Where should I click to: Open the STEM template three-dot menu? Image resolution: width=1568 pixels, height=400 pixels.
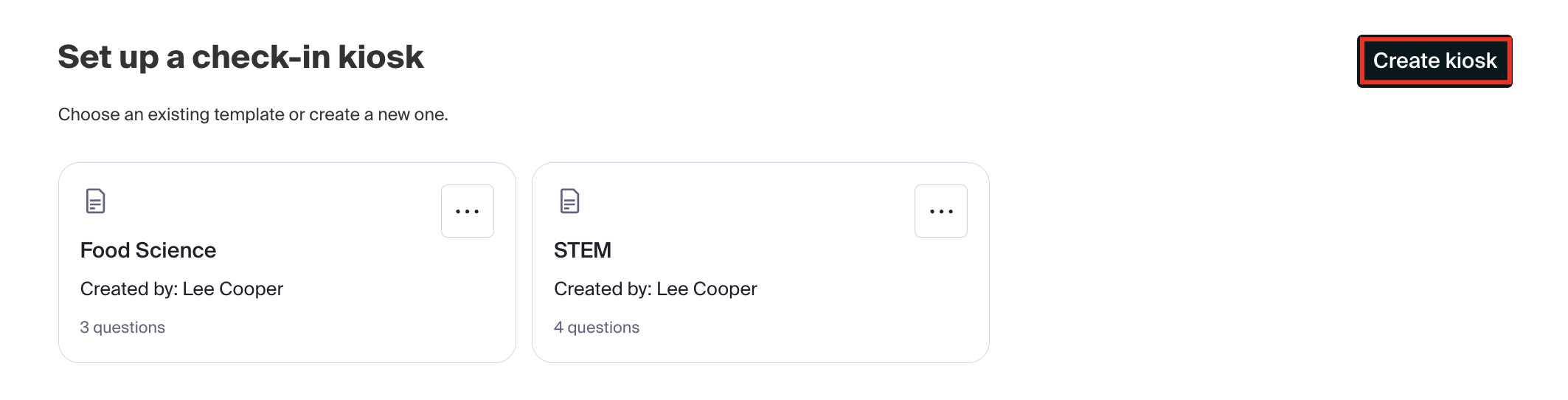941,211
